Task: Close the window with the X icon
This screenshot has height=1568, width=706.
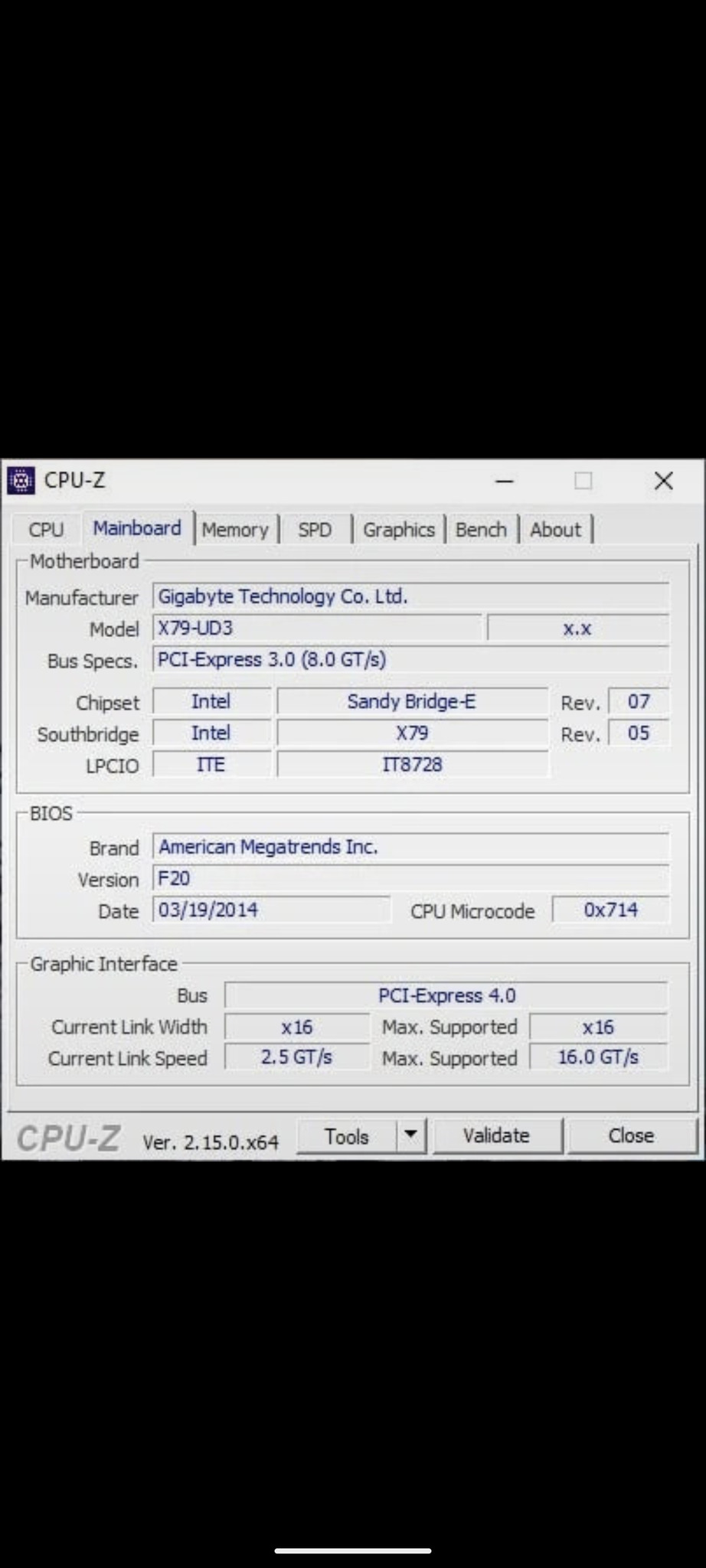Action: pyautogui.click(x=663, y=481)
